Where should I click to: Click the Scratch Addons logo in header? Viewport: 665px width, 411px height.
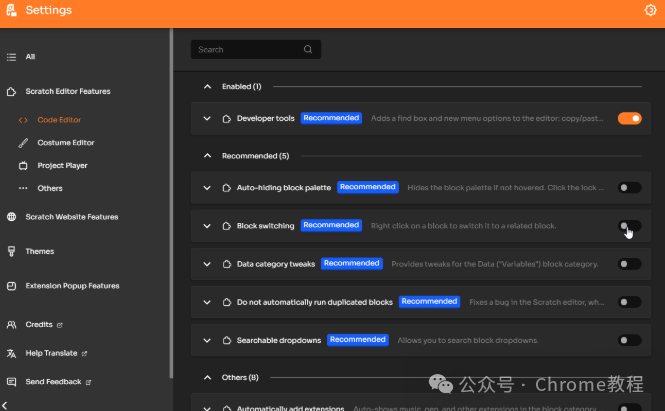[11, 10]
